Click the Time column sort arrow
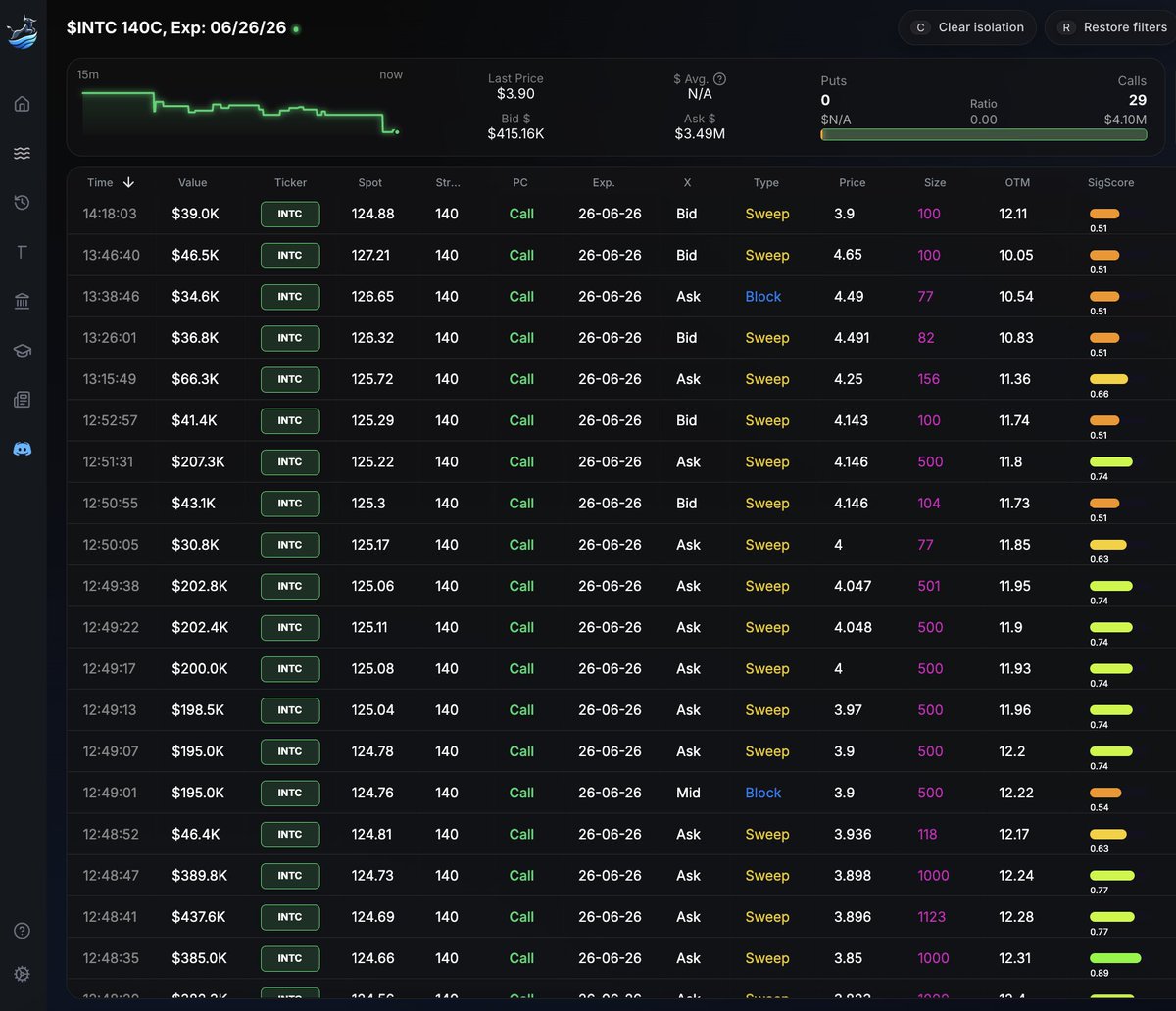 tap(128, 182)
